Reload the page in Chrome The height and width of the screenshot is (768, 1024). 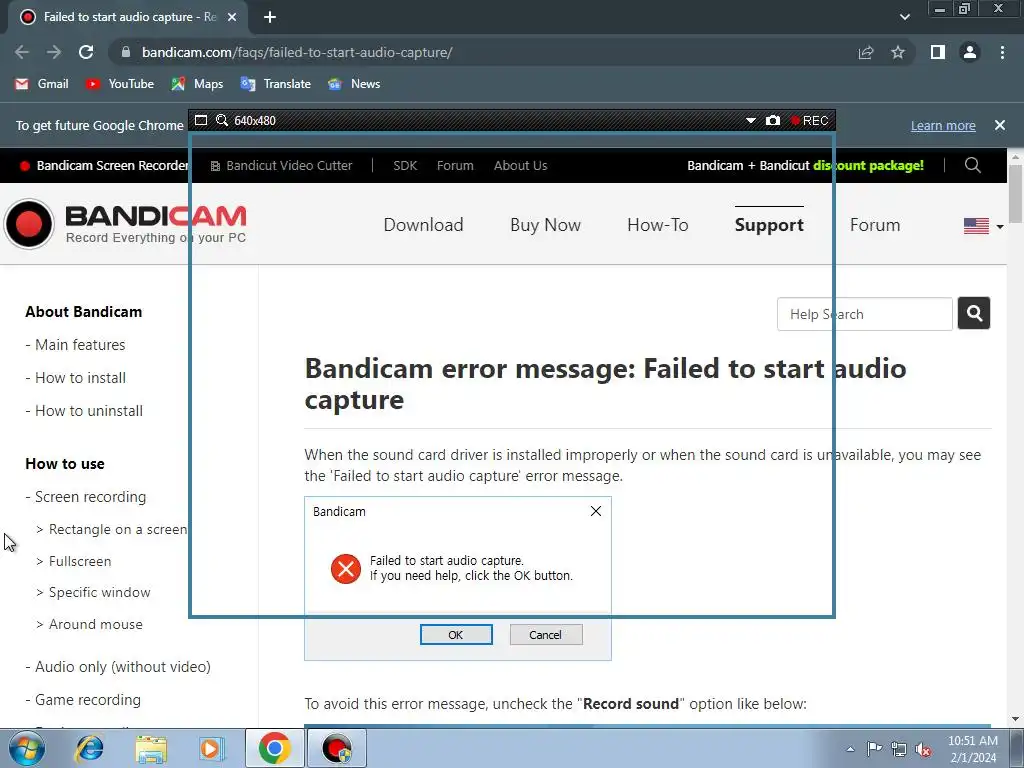[x=86, y=52]
